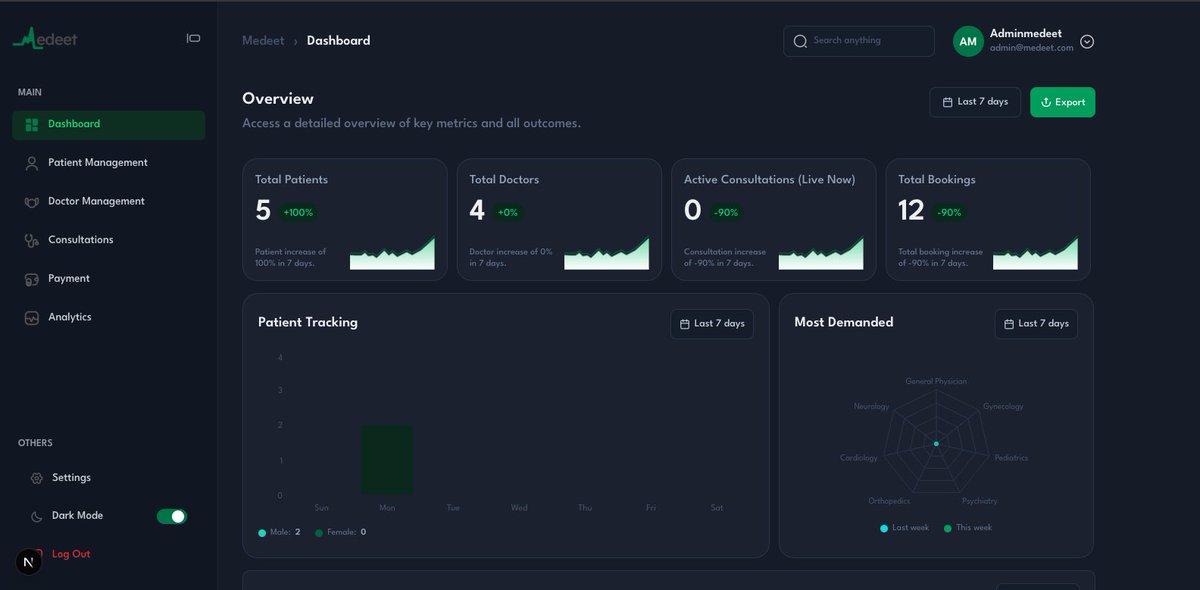Export the overview data
The height and width of the screenshot is (590, 1200).
[1063, 102]
